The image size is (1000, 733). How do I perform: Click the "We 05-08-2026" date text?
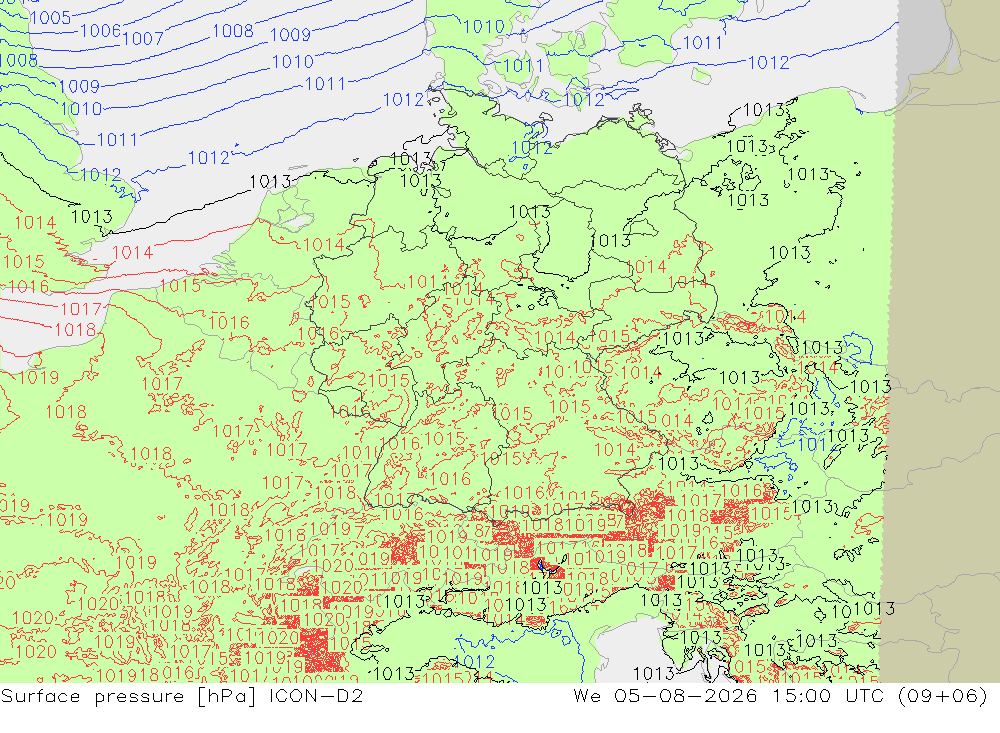coord(665,695)
